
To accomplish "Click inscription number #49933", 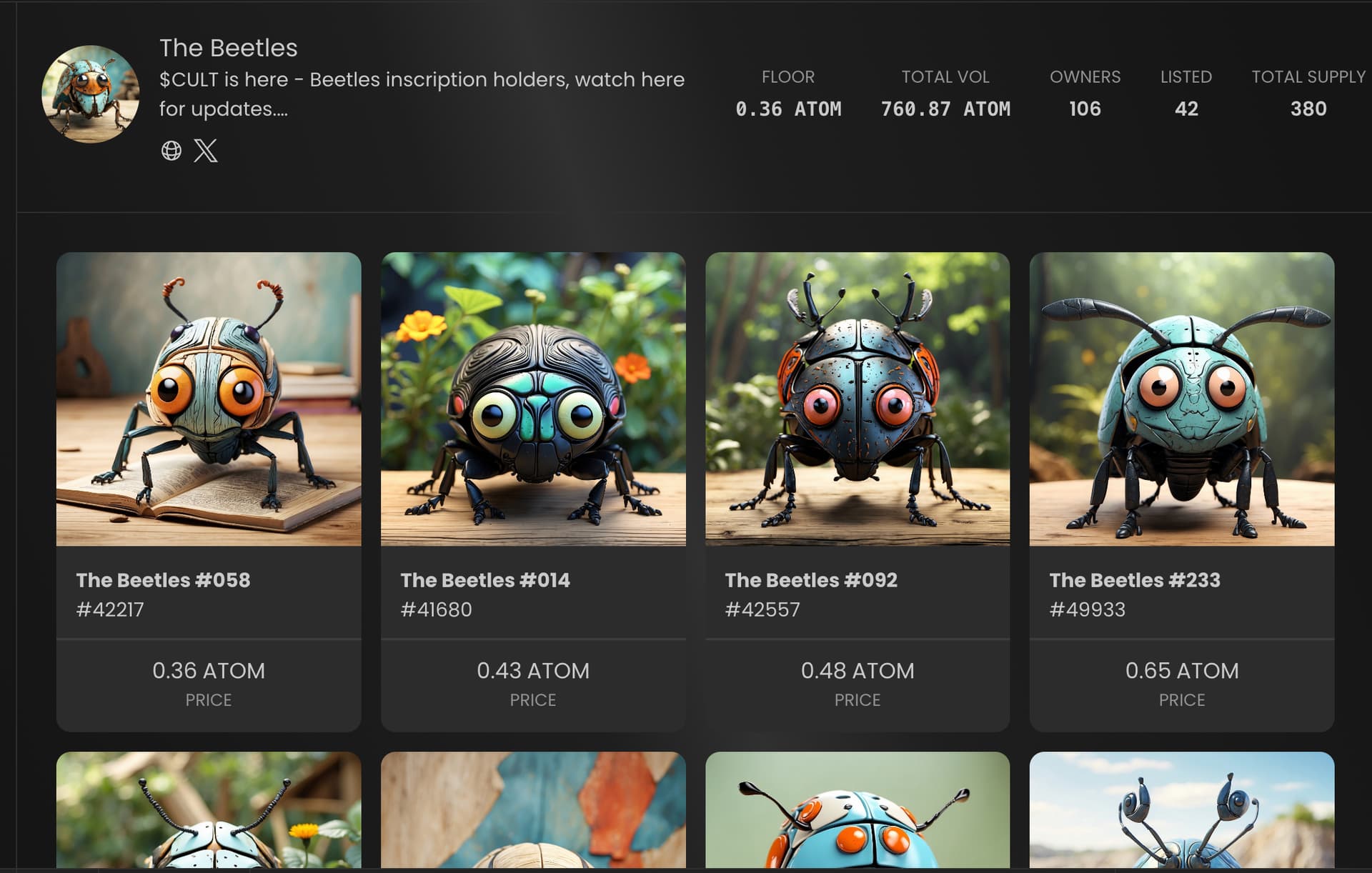I will [1087, 609].
